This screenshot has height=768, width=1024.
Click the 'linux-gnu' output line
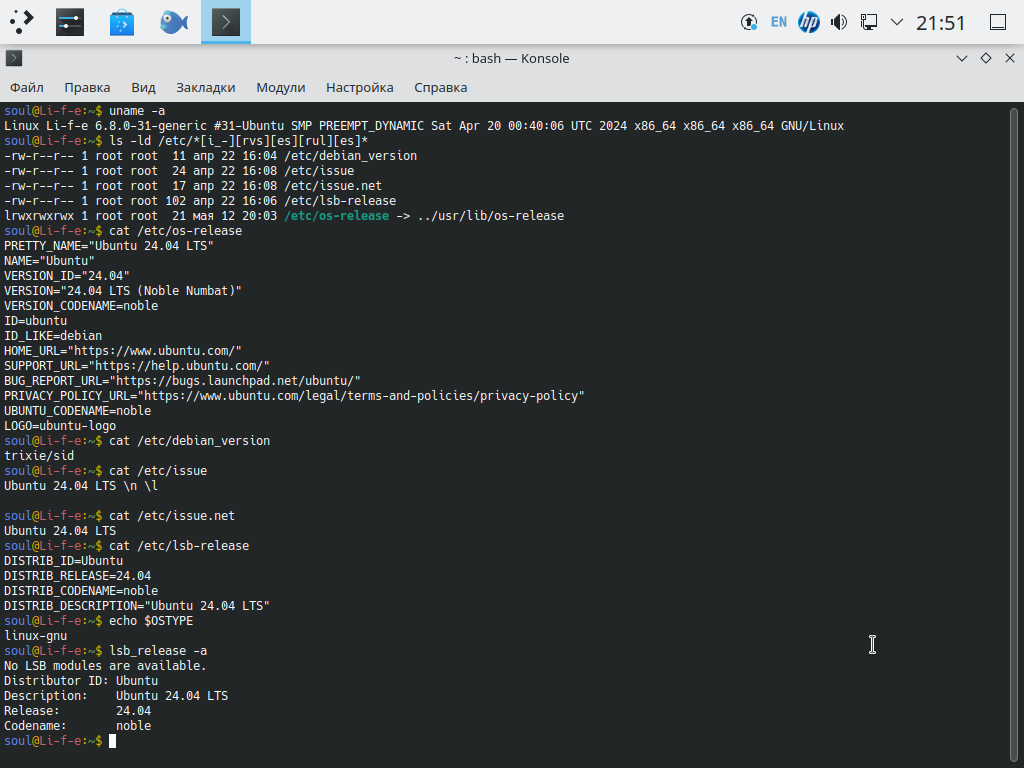[35, 636]
